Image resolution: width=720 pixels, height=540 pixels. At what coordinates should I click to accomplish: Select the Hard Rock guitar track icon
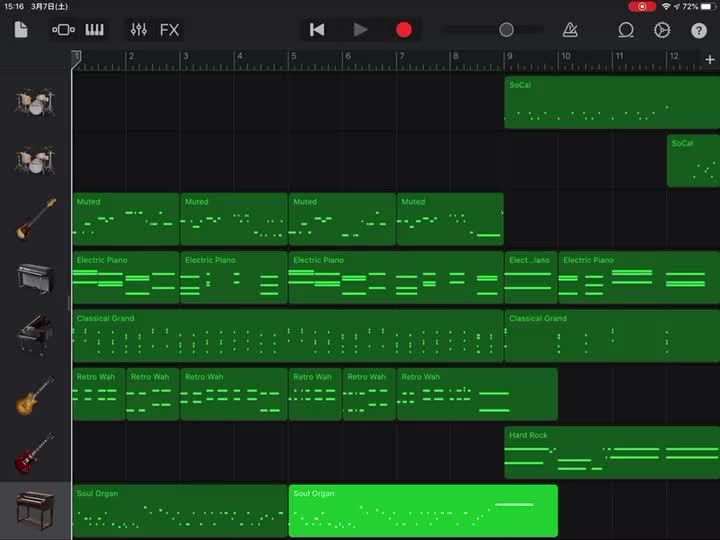35,453
